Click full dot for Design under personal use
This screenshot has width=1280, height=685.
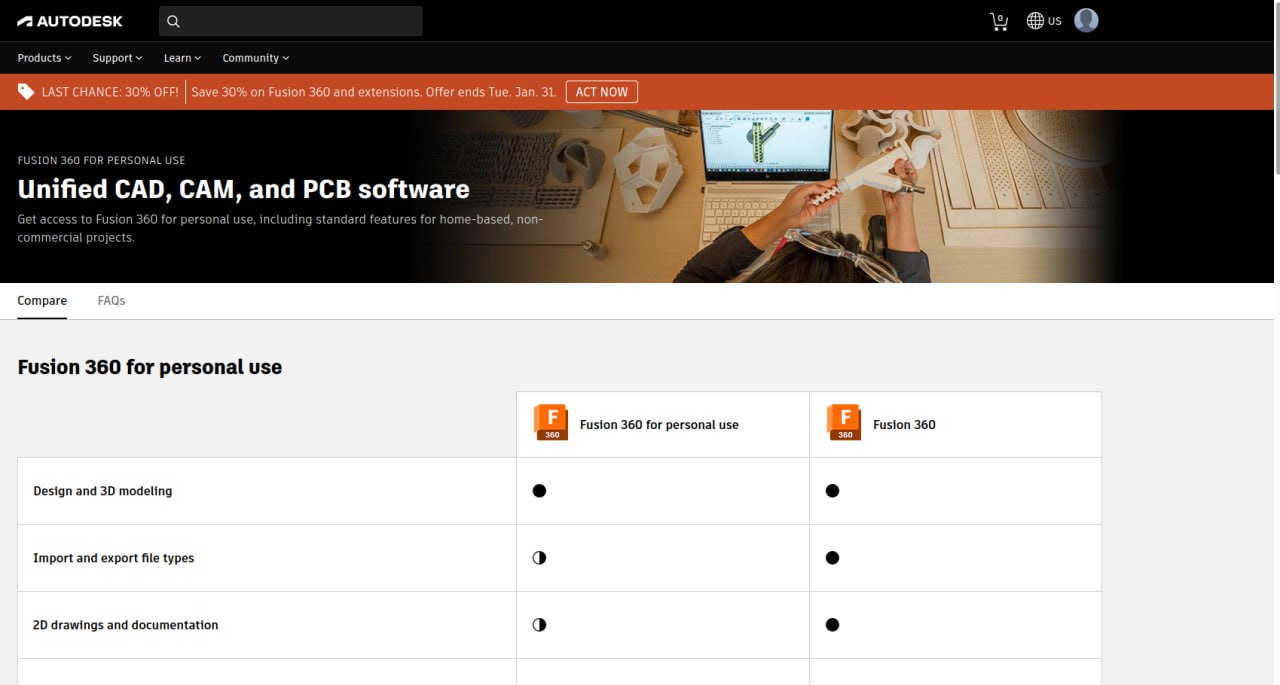[539, 491]
